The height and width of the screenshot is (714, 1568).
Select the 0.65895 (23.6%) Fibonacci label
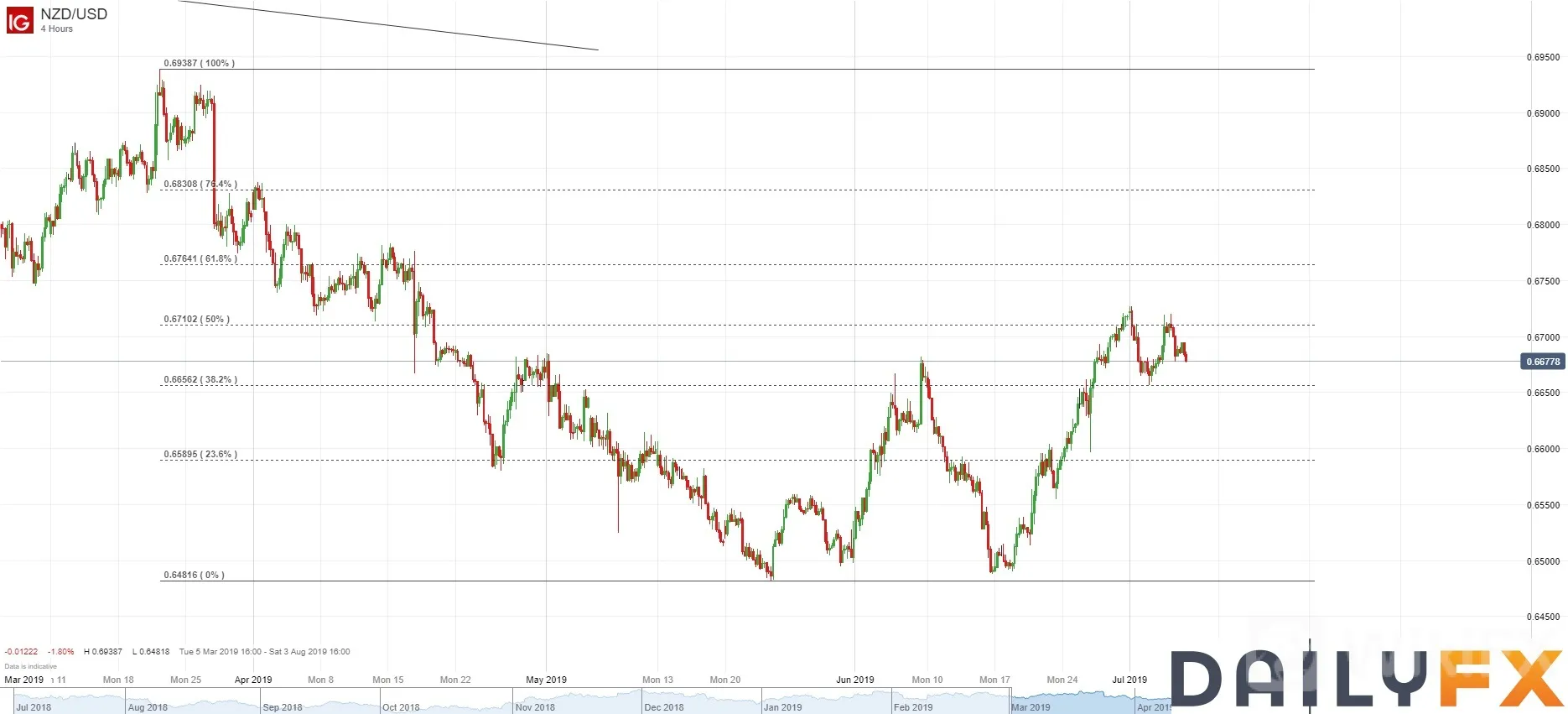point(200,454)
